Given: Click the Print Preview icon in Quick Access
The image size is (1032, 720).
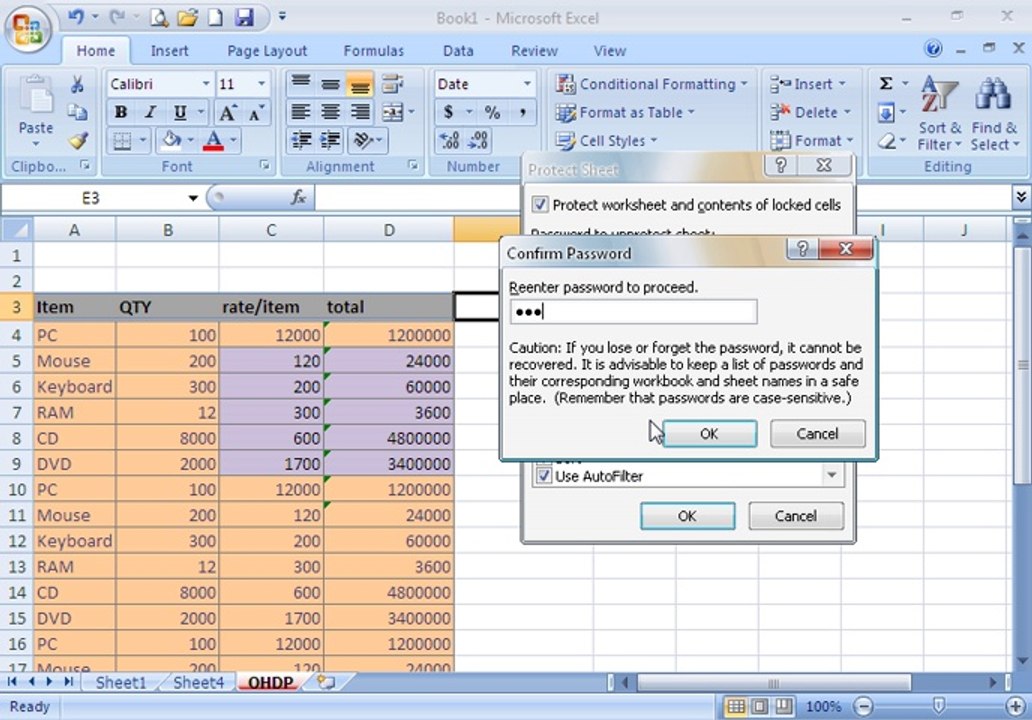Looking at the screenshot, I should [159, 17].
